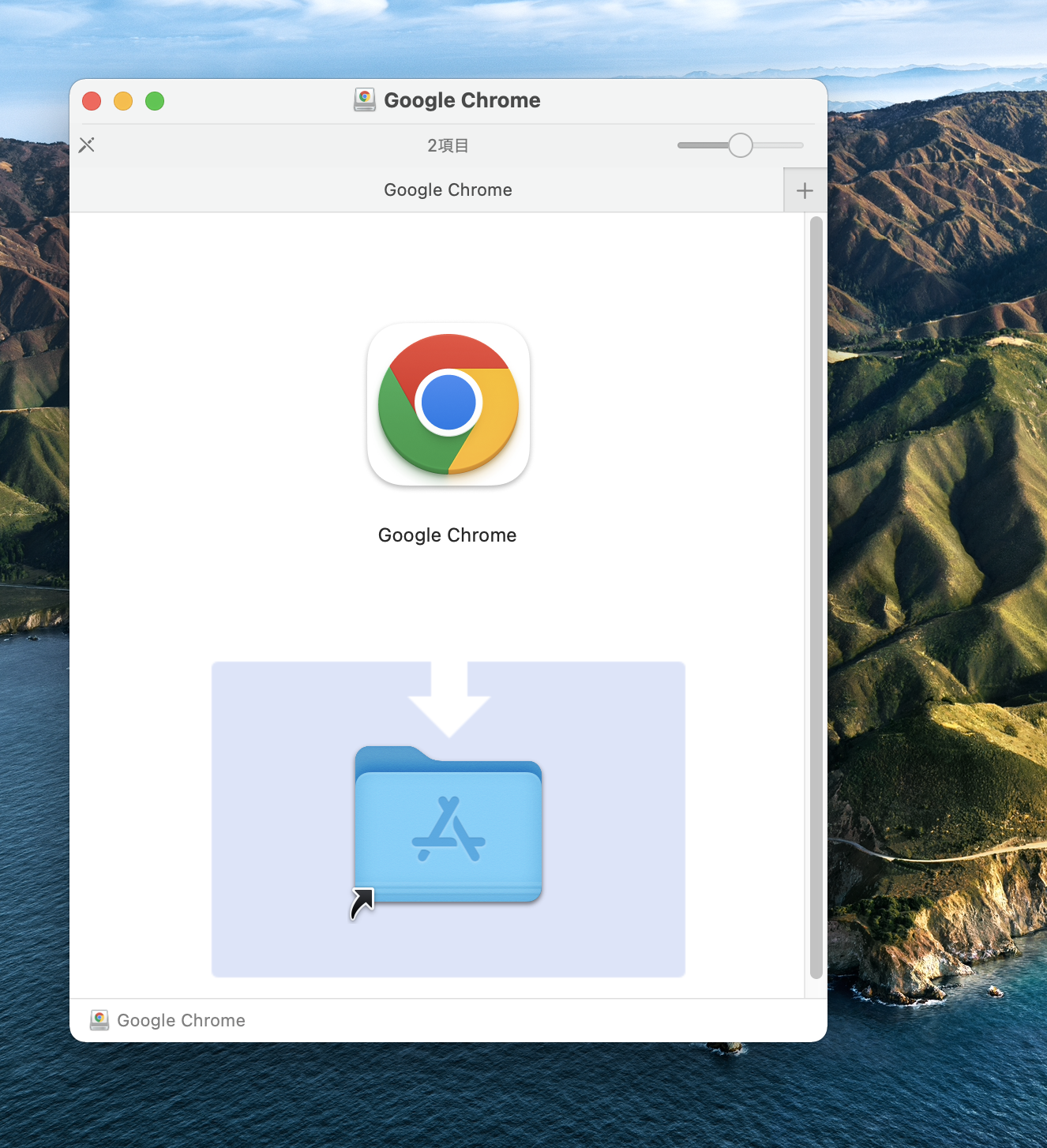Click the 2項目 item count text
Image resolution: width=1047 pixels, height=1148 pixels.
pyautogui.click(x=448, y=145)
